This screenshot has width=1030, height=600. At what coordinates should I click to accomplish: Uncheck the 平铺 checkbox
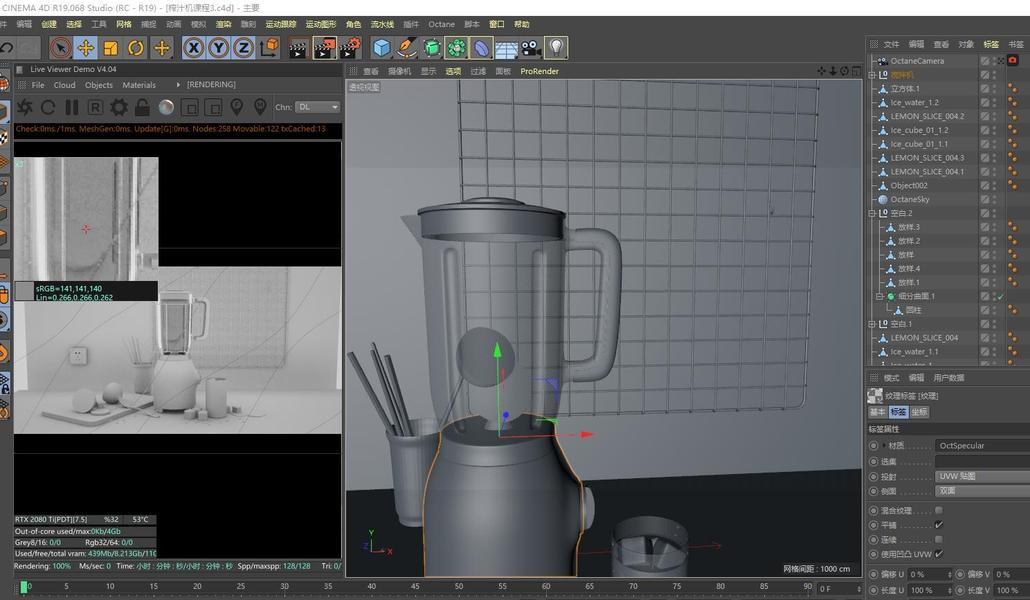click(x=939, y=524)
